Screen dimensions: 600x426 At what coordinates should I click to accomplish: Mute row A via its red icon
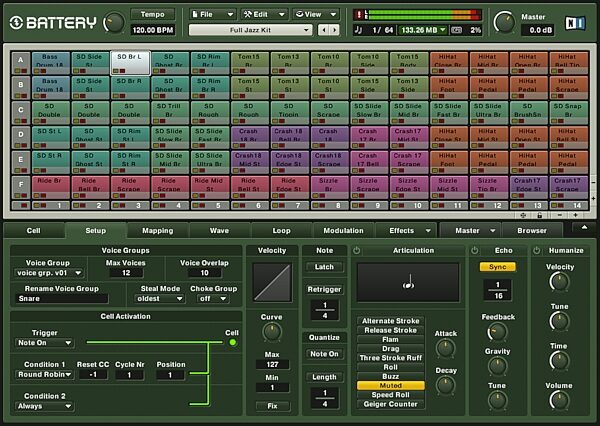24,71
